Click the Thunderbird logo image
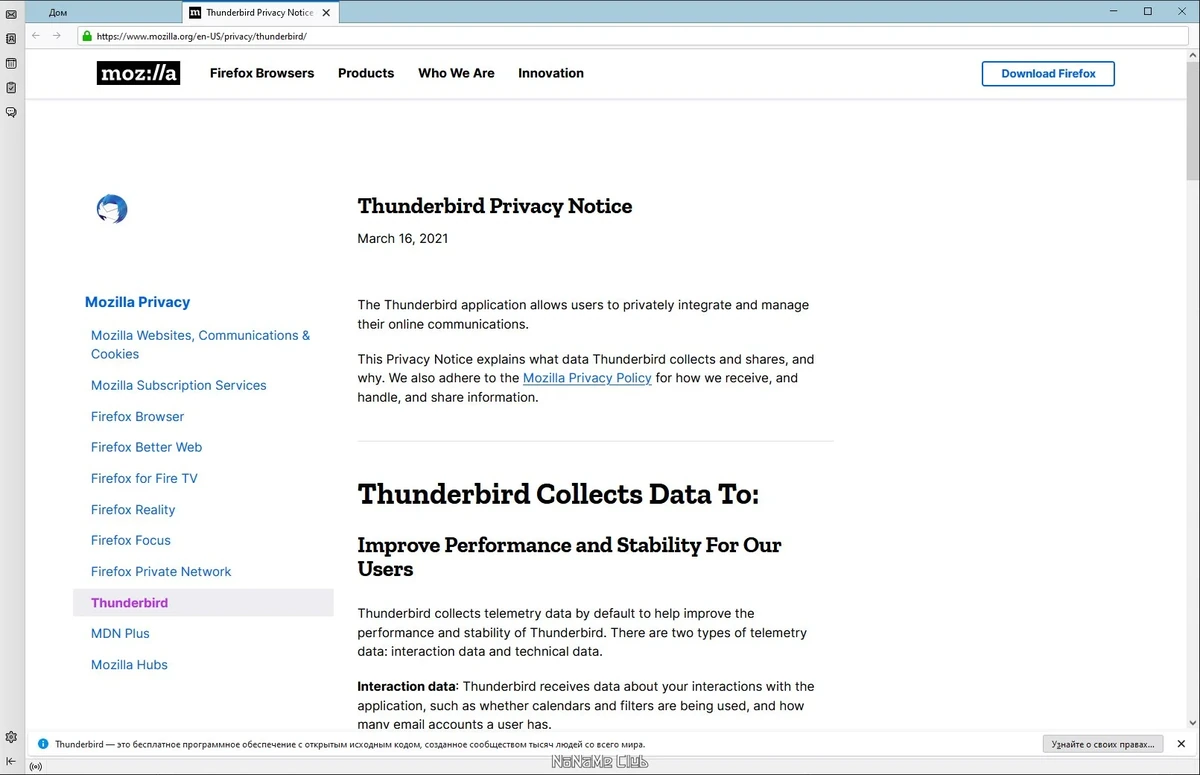 (112, 209)
